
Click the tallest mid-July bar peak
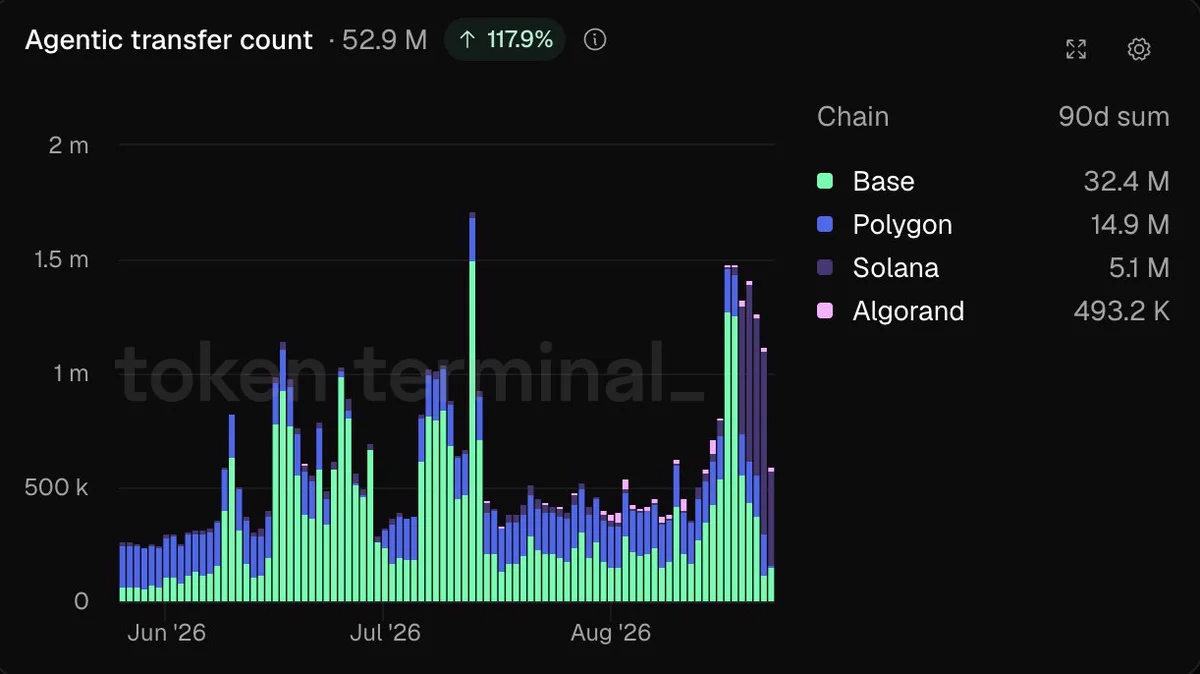click(472, 215)
